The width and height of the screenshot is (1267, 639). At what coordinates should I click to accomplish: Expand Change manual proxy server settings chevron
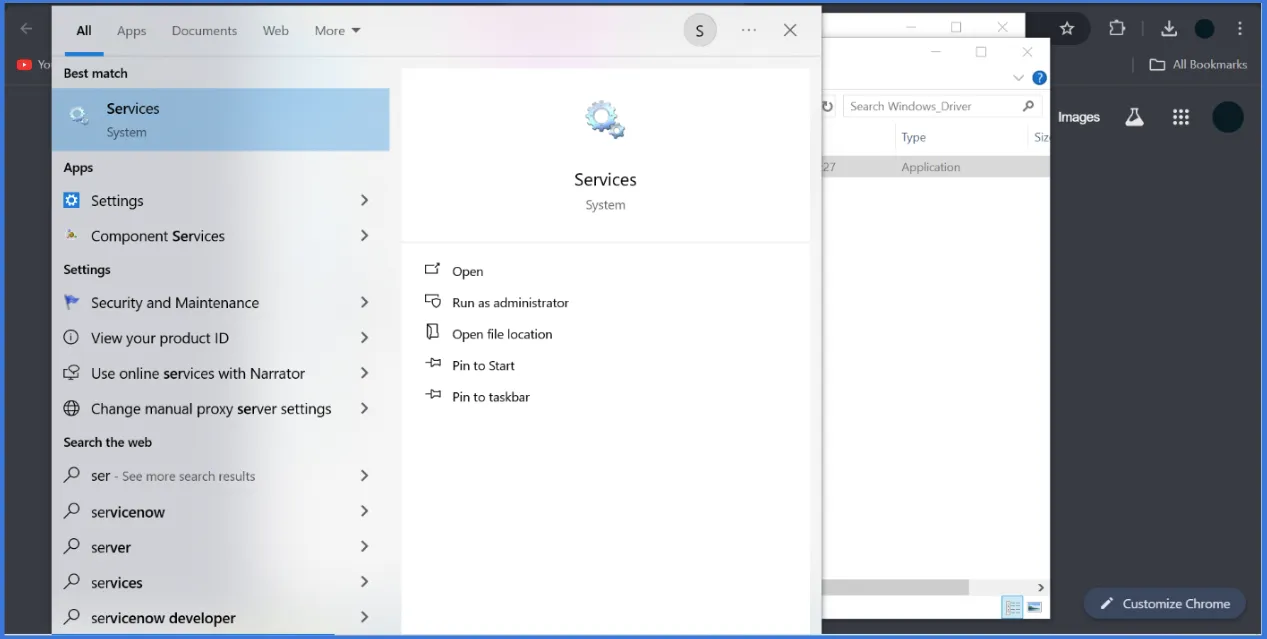pyautogui.click(x=364, y=408)
